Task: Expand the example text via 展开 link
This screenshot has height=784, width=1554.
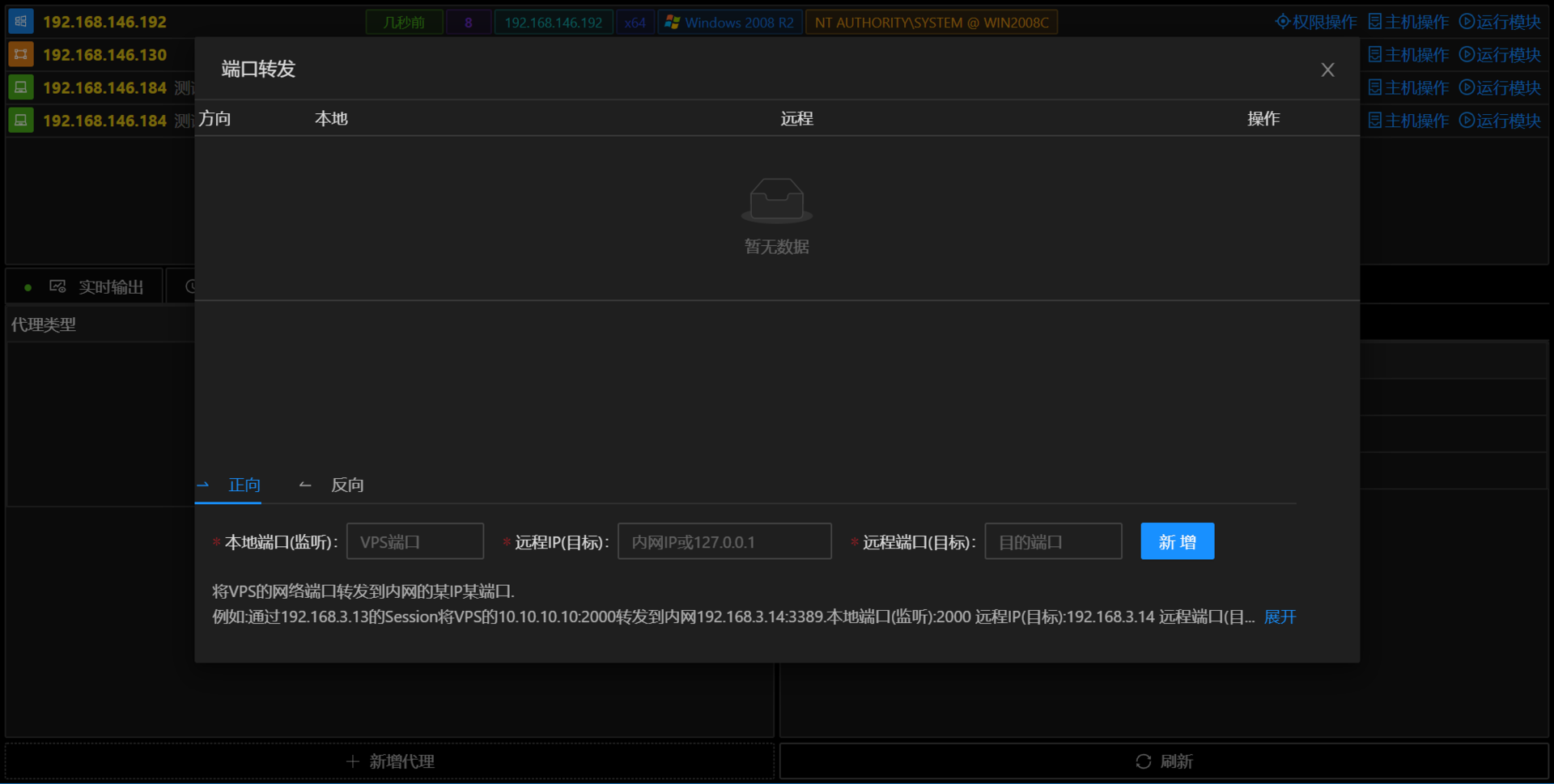Action: click(1280, 617)
